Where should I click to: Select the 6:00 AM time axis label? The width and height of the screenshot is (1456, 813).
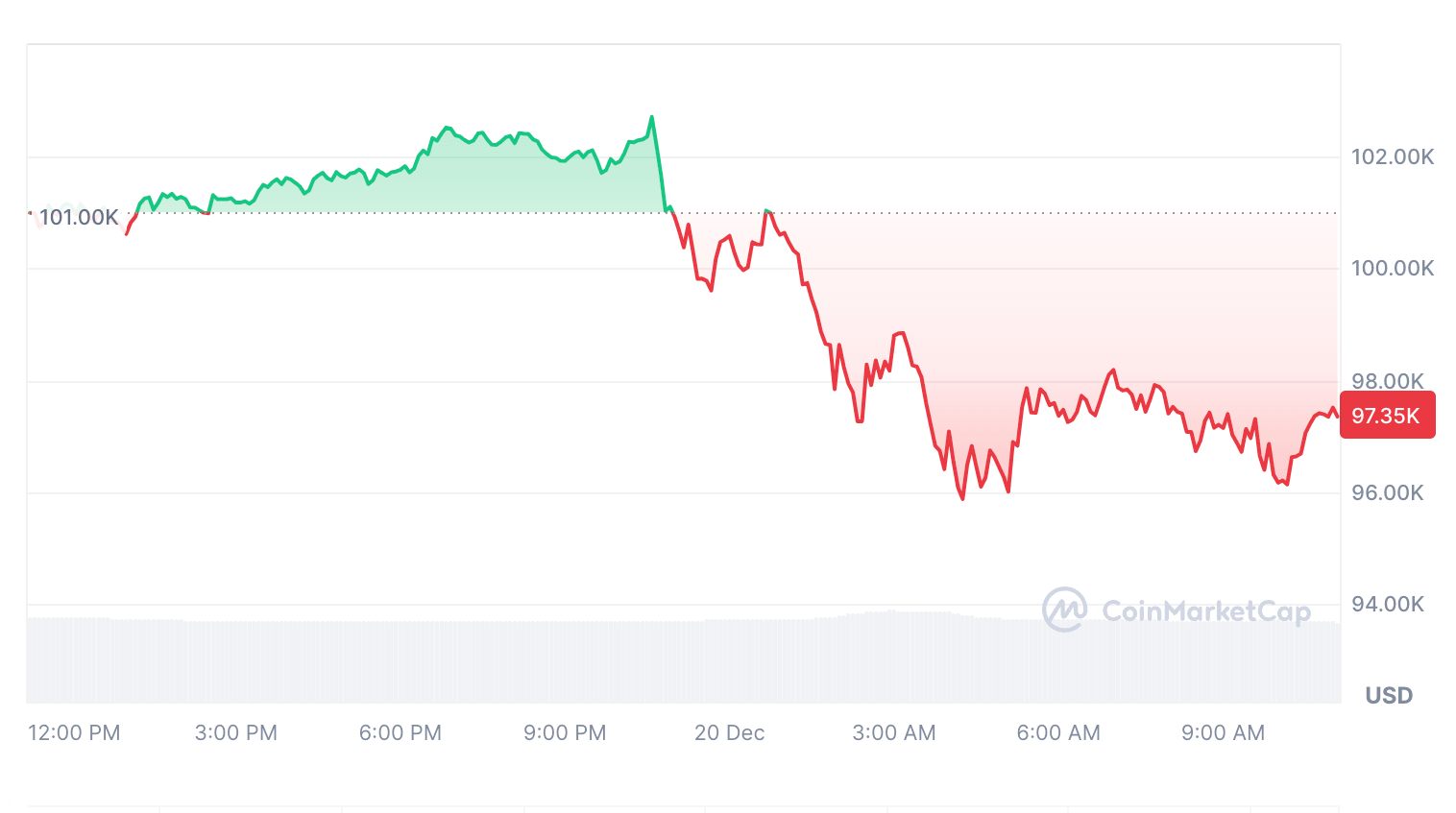tap(1058, 733)
